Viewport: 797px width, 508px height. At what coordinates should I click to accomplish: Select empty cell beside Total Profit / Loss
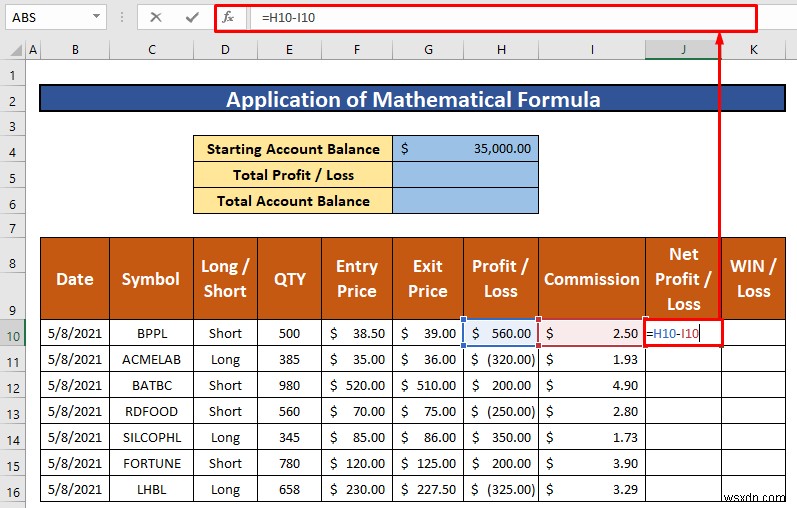pos(465,175)
